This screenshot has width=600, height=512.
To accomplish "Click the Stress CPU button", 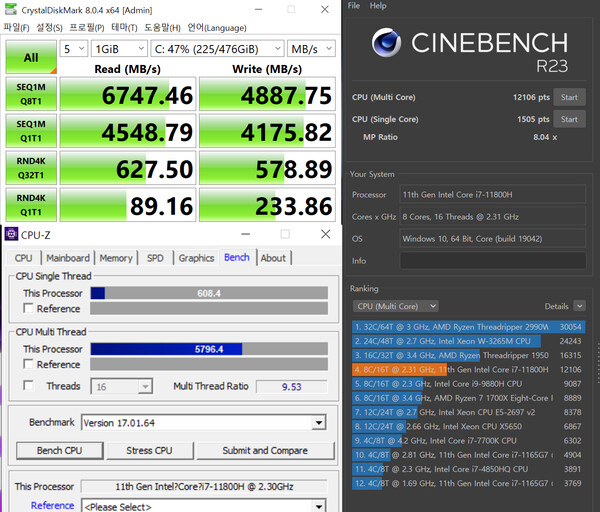I will pyautogui.click(x=150, y=450).
